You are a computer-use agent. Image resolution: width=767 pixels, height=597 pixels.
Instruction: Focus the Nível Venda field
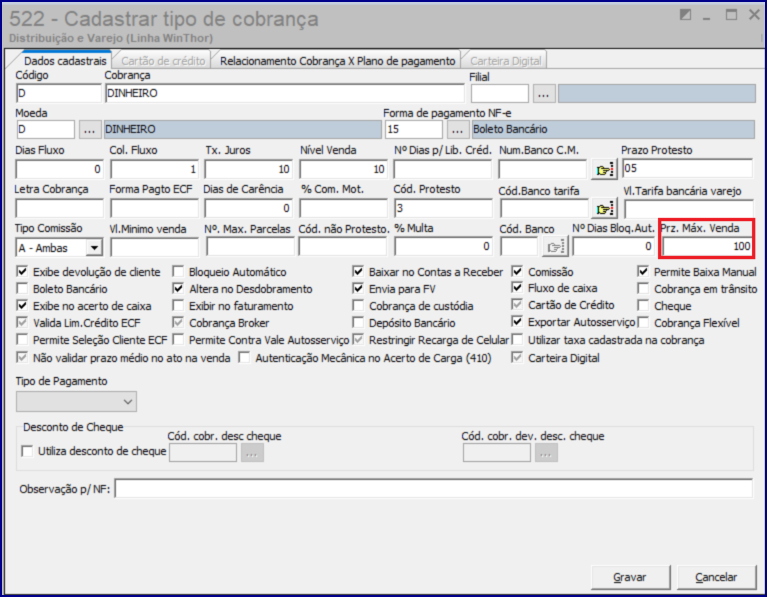click(x=343, y=169)
